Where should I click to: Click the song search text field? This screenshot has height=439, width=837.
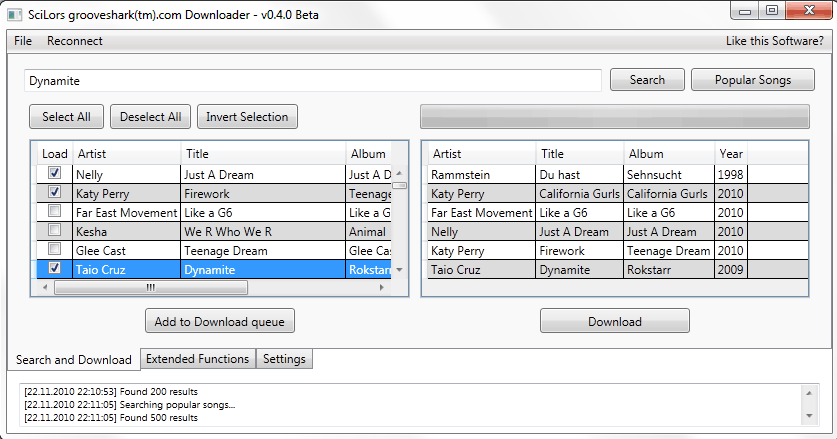[312, 80]
